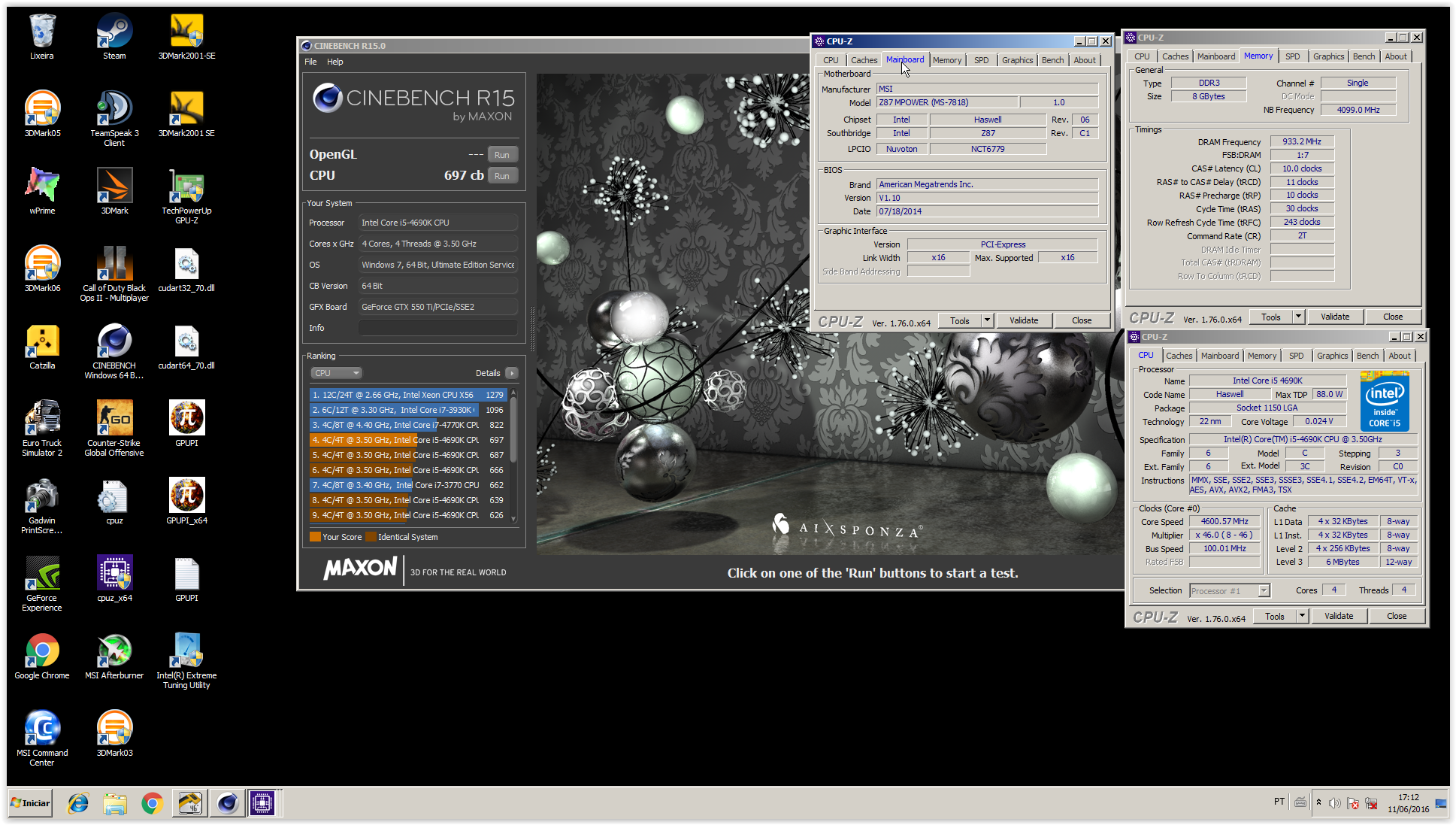Select CINEBENCH Windows 64 Bit desktop icon

click(x=114, y=351)
